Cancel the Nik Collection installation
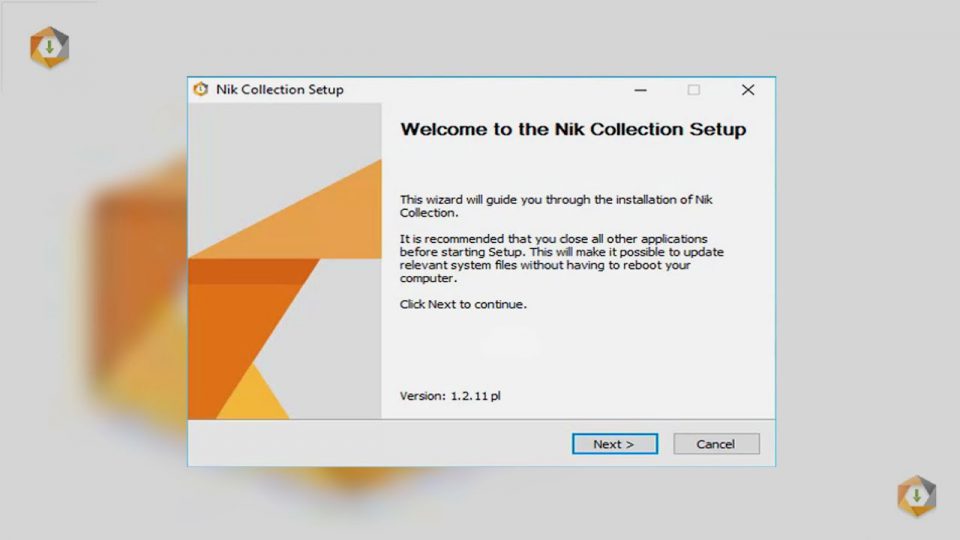Viewport: 960px width, 540px height. 716,444
